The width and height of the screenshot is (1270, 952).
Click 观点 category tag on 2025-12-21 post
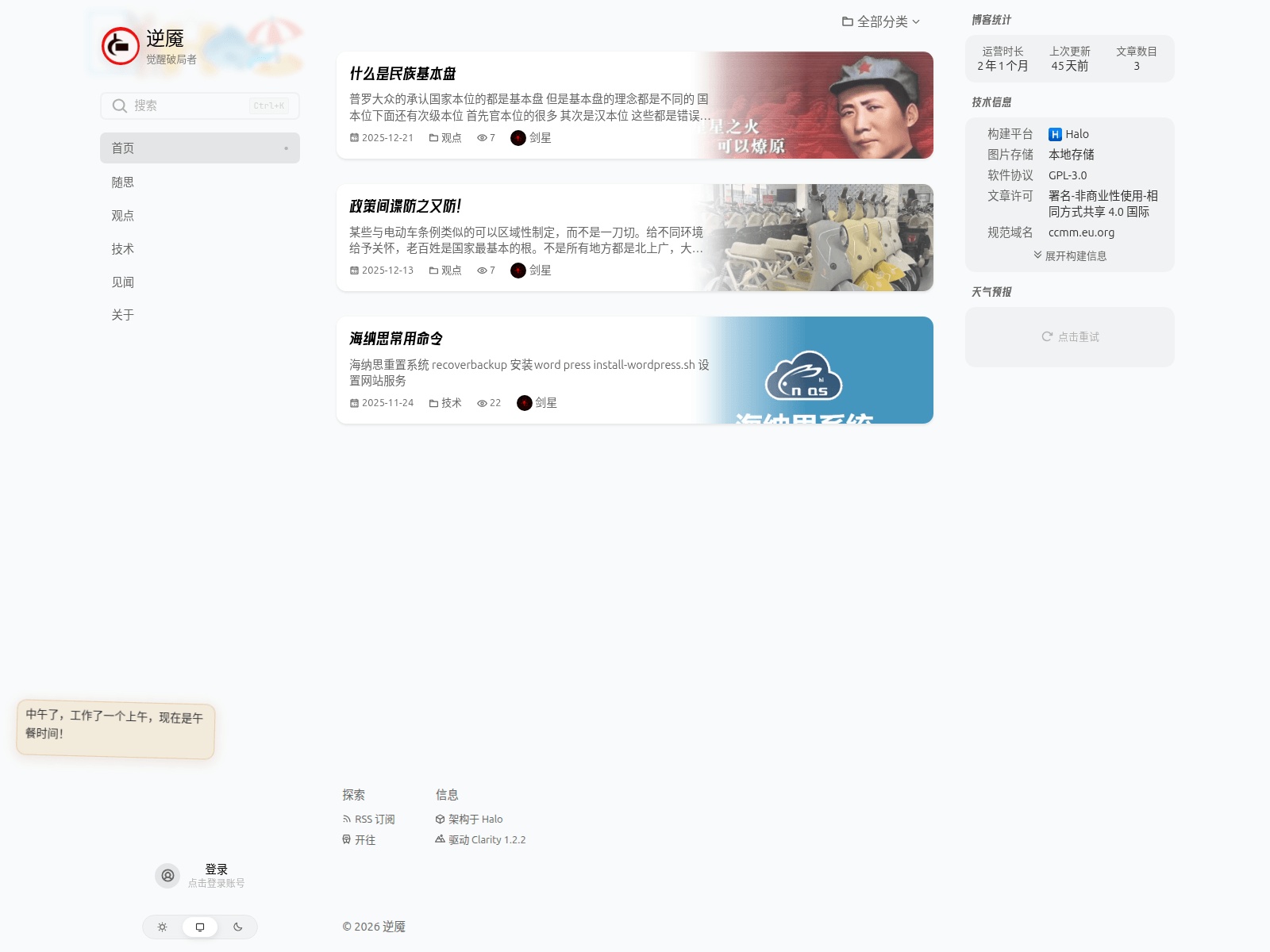pyautogui.click(x=445, y=138)
